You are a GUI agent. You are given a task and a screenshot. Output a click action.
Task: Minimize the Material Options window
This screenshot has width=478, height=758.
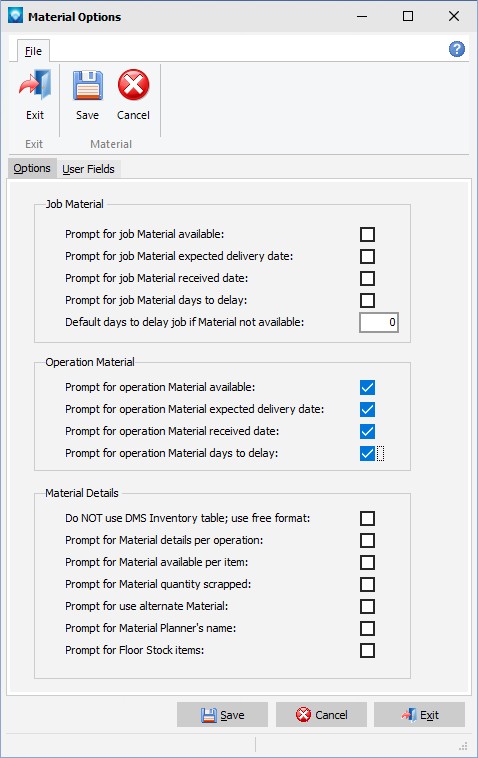pos(362,16)
